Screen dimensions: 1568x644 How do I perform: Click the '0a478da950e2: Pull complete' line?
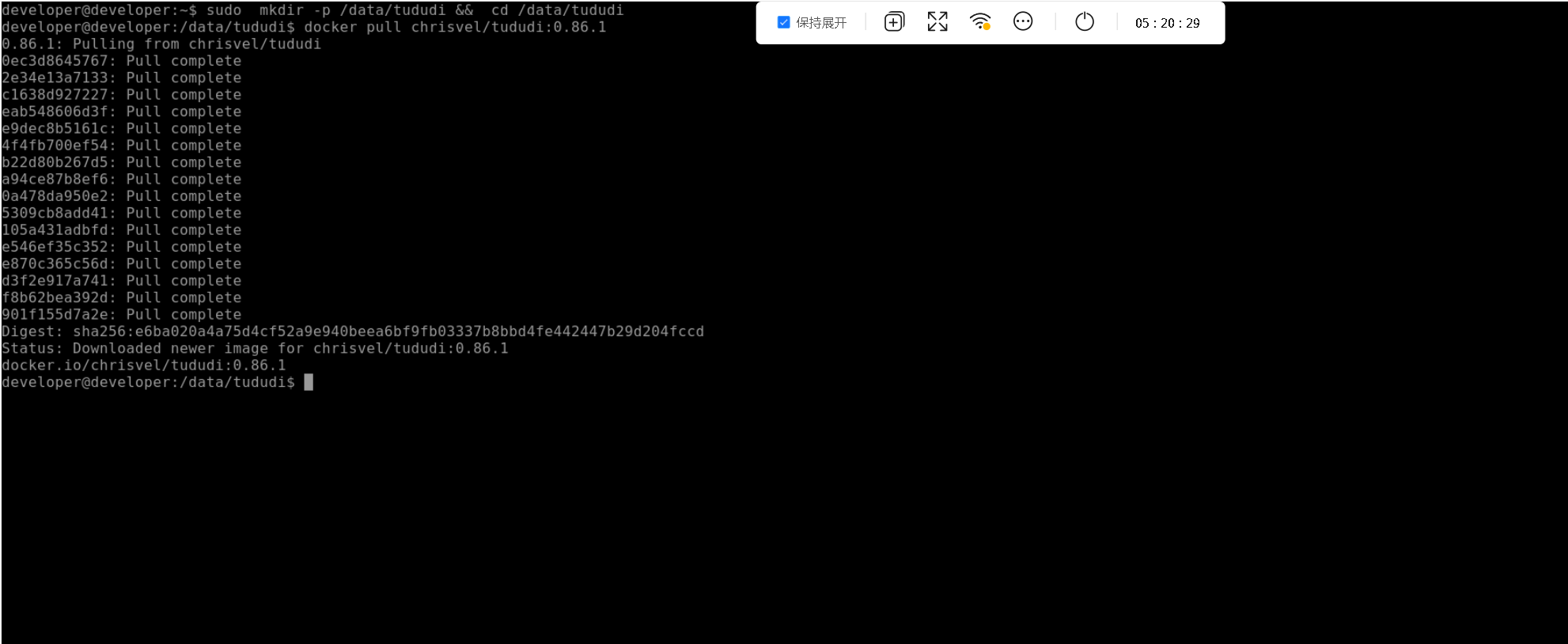click(x=122, y=196)
